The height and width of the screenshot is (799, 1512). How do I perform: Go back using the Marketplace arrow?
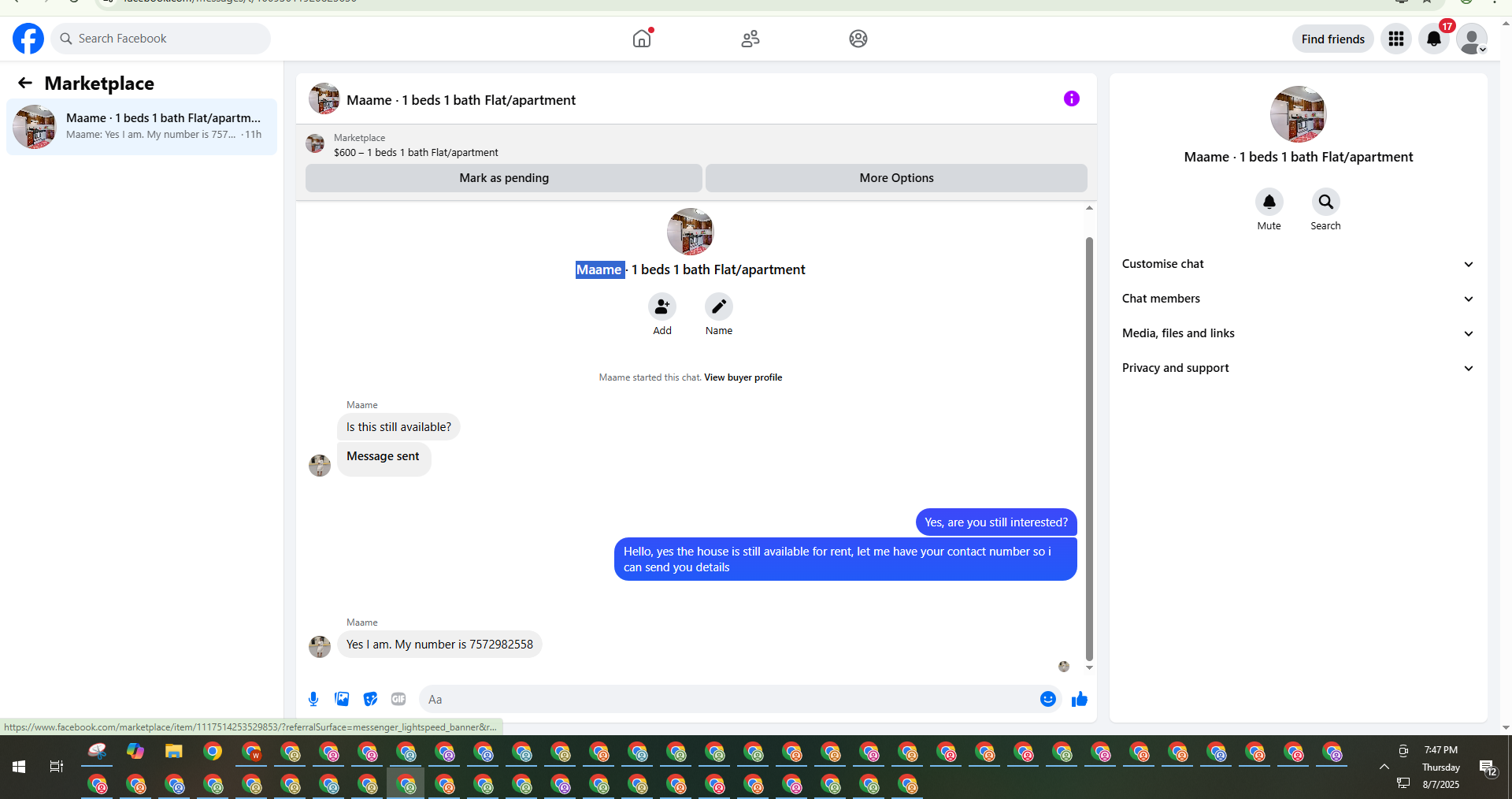(25, 83)
